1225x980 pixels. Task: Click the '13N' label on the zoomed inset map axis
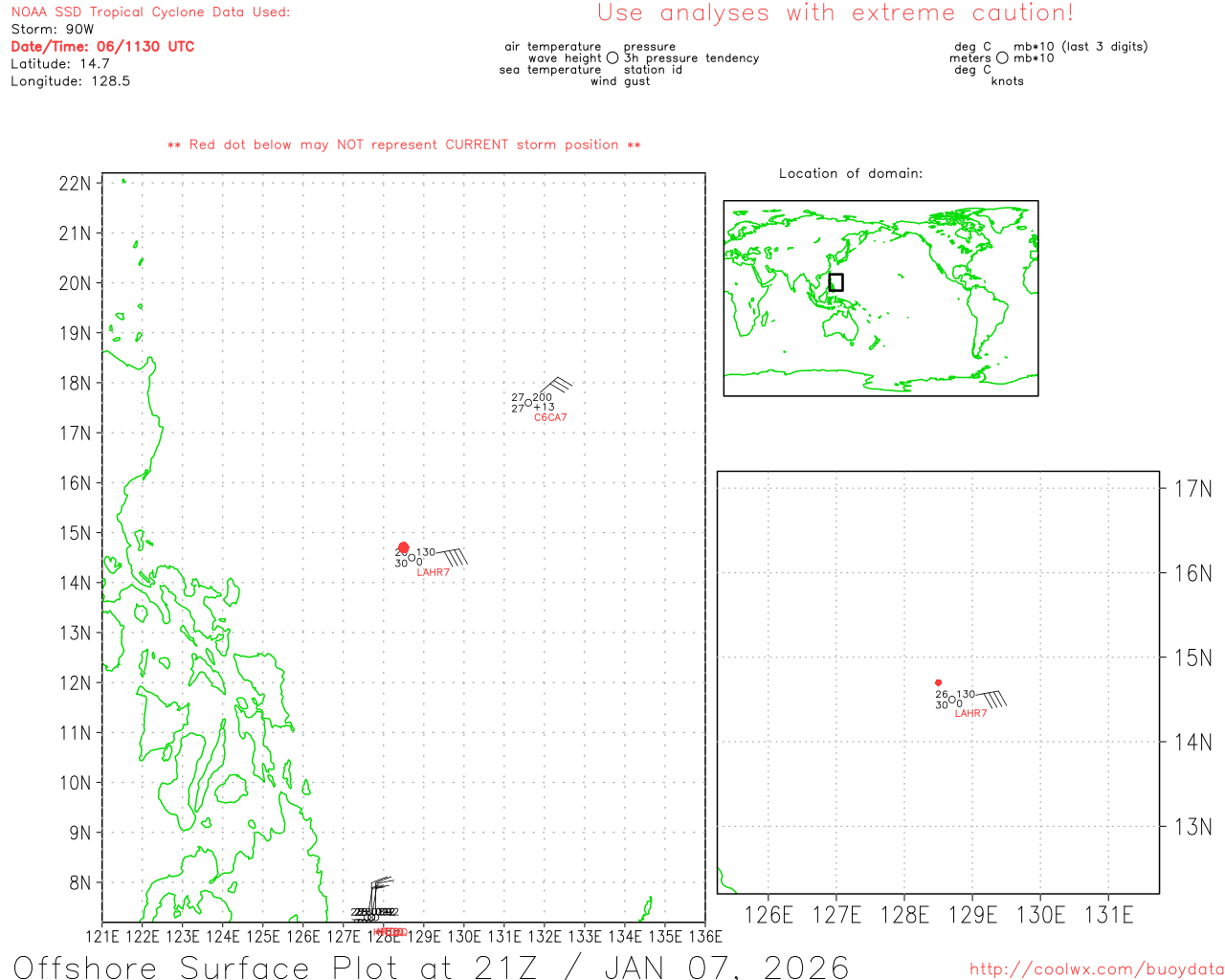1193,827
